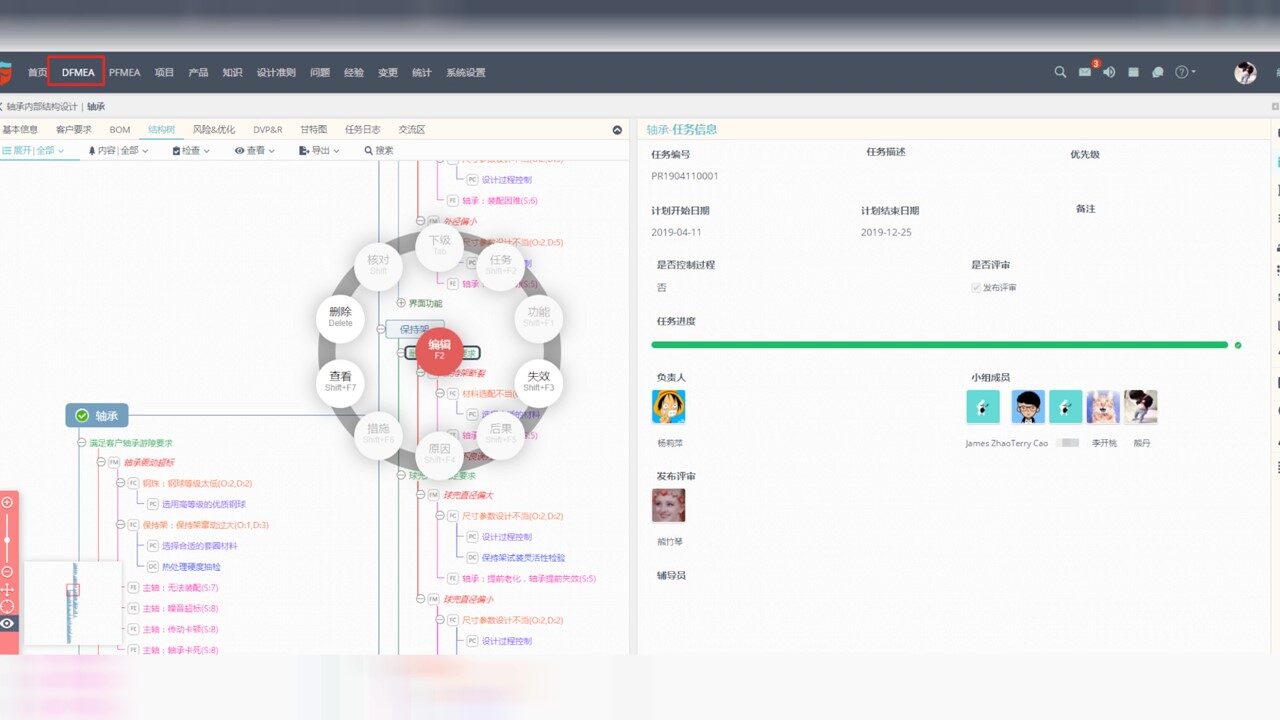Open the help question mark menu

(1185, 72)
